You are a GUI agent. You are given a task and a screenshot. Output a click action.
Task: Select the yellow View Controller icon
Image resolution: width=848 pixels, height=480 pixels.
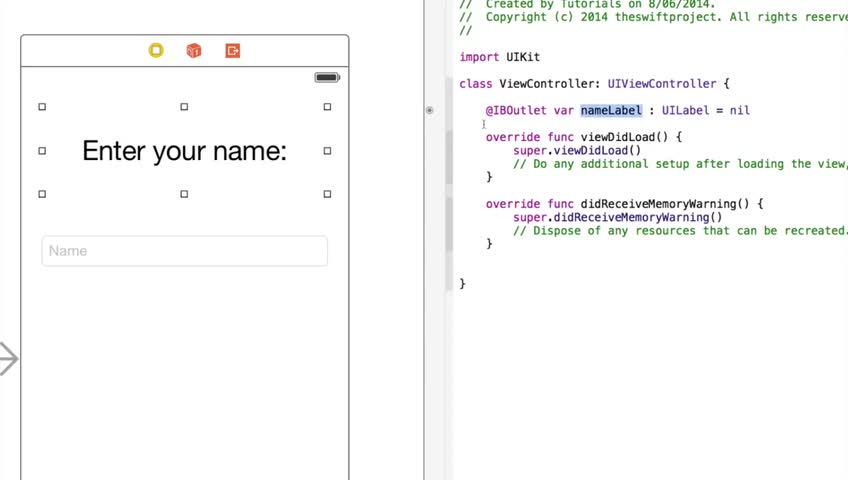(x=156, y=50)
